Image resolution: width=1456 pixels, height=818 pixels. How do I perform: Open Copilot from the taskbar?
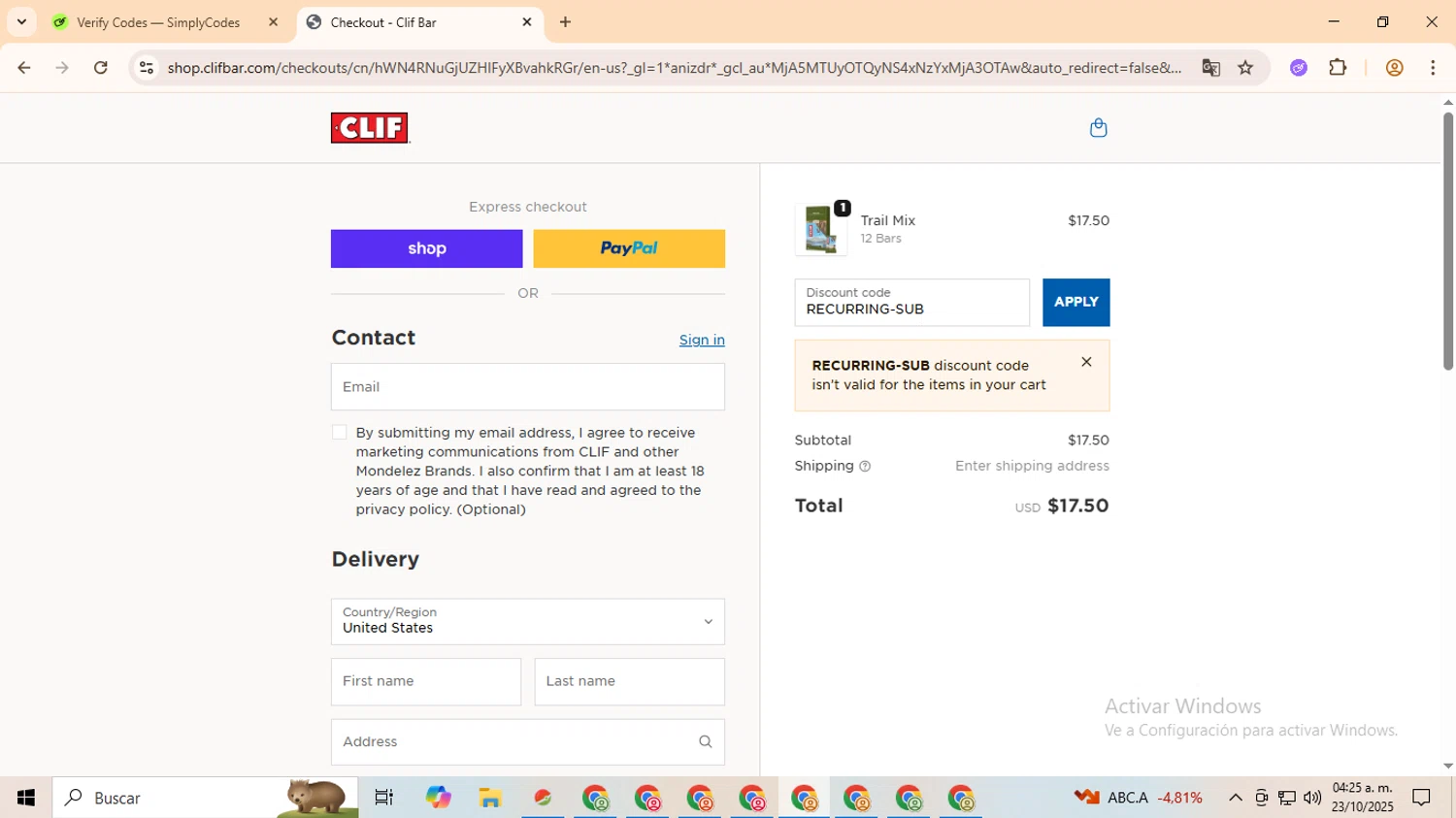(x=438, y=798)
